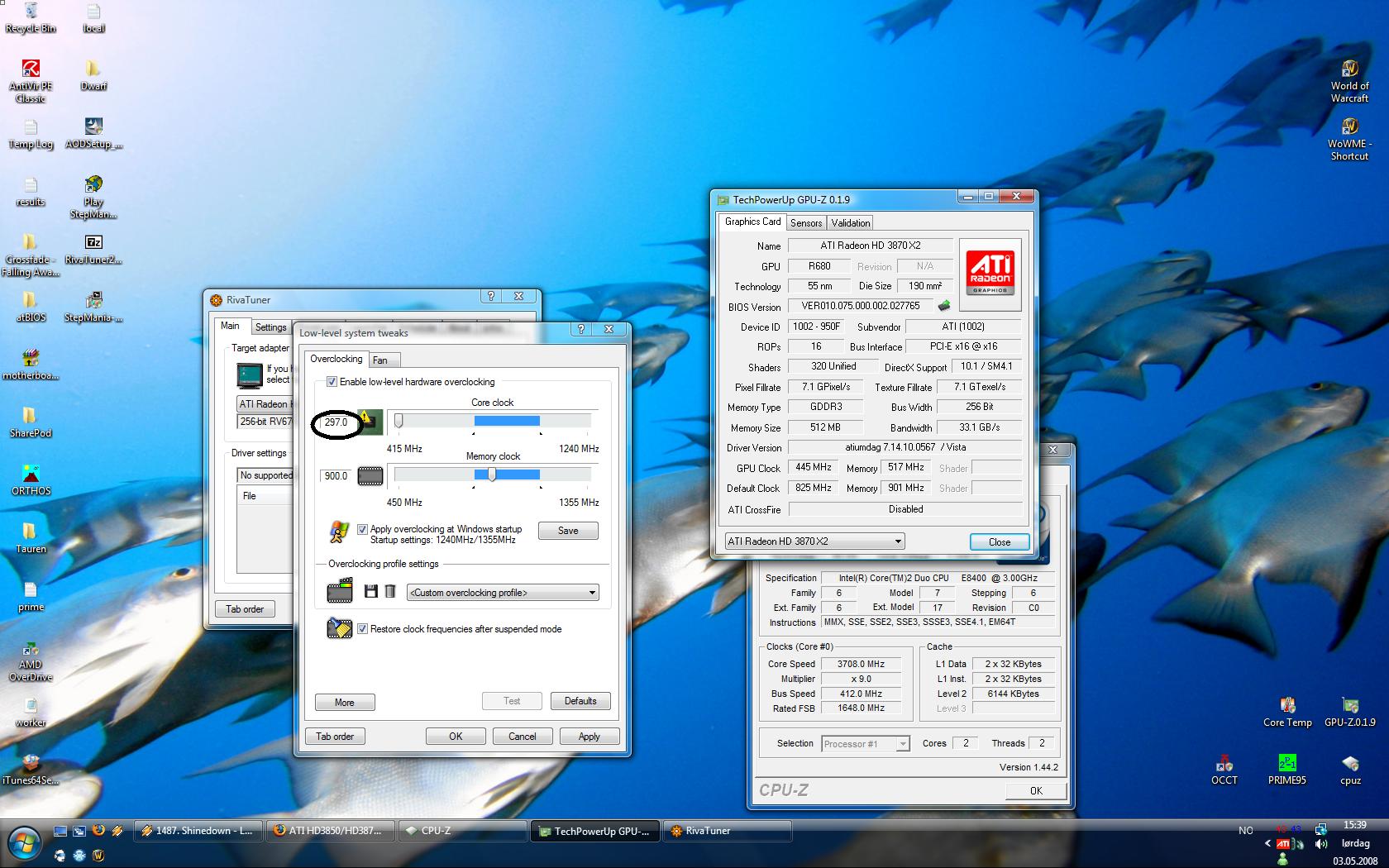Click the More button

(345, 702)
